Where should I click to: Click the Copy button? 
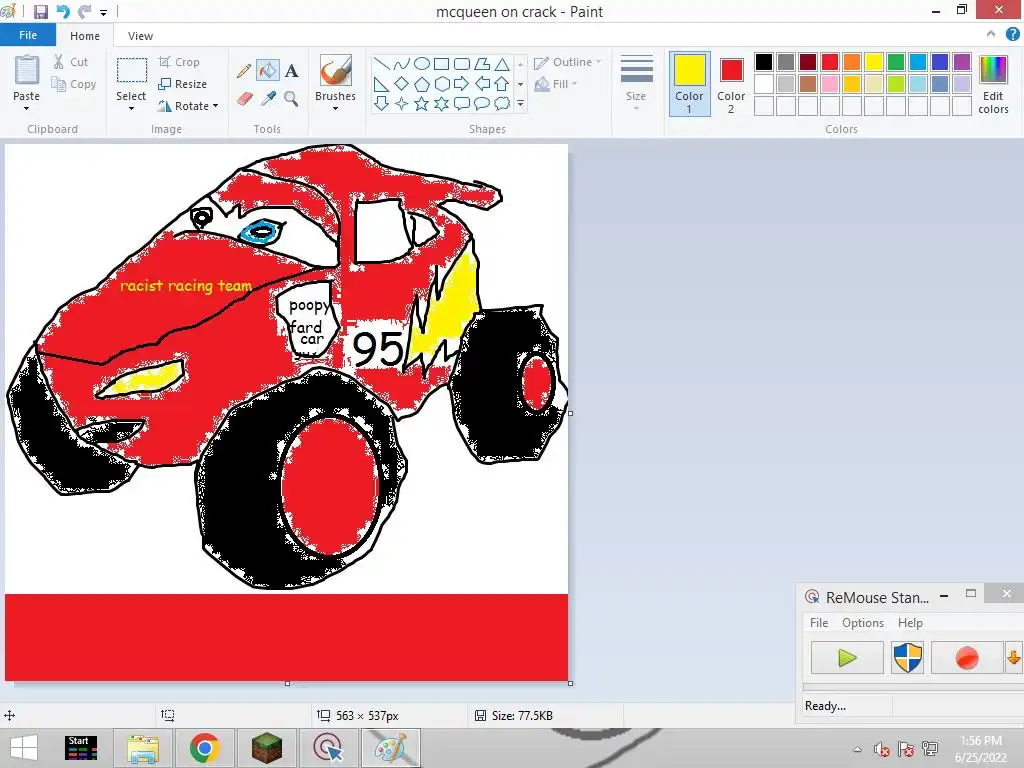click(74, 84)
